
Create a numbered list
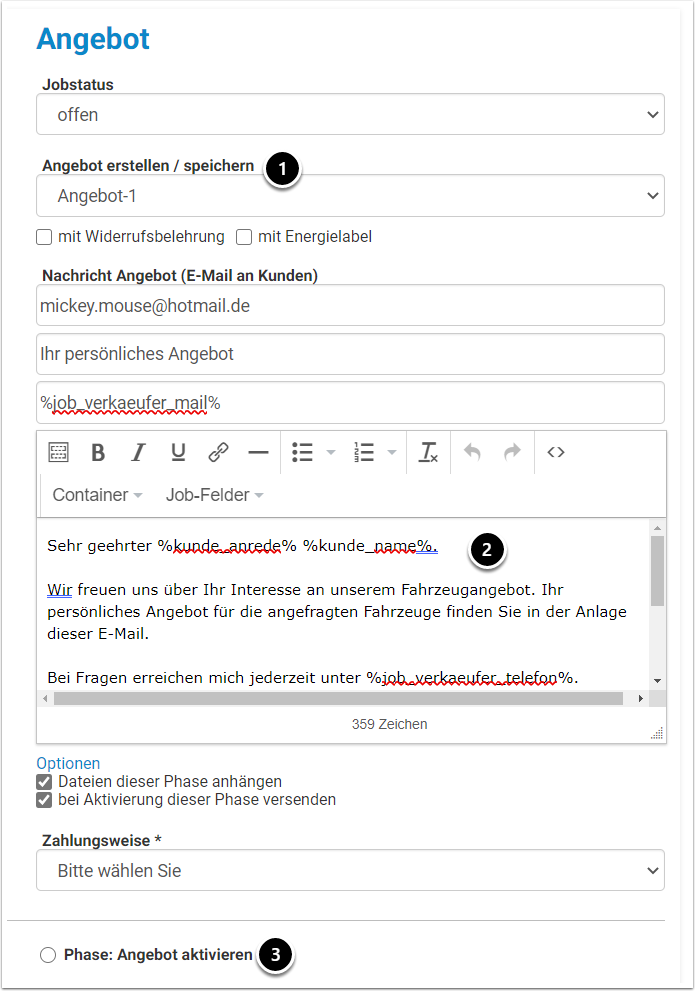(x=363, y=453)
